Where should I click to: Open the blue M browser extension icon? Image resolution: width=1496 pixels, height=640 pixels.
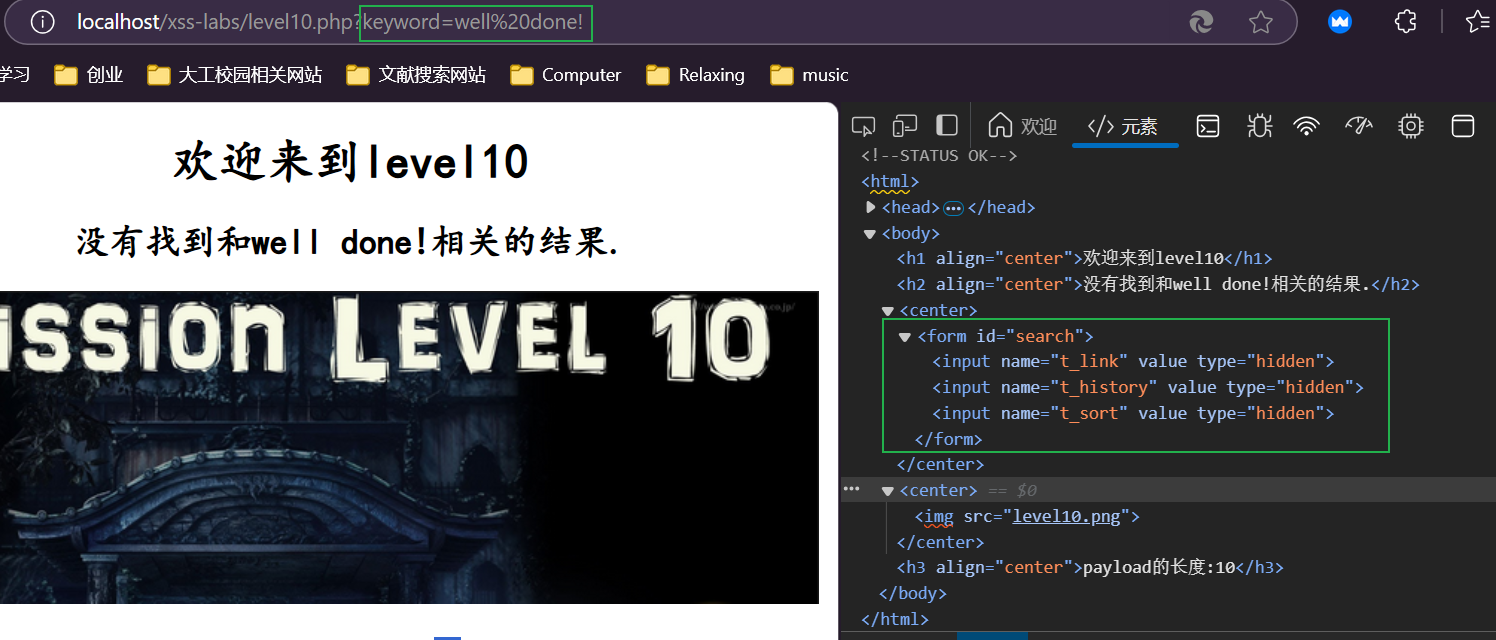pos(1340,21)
